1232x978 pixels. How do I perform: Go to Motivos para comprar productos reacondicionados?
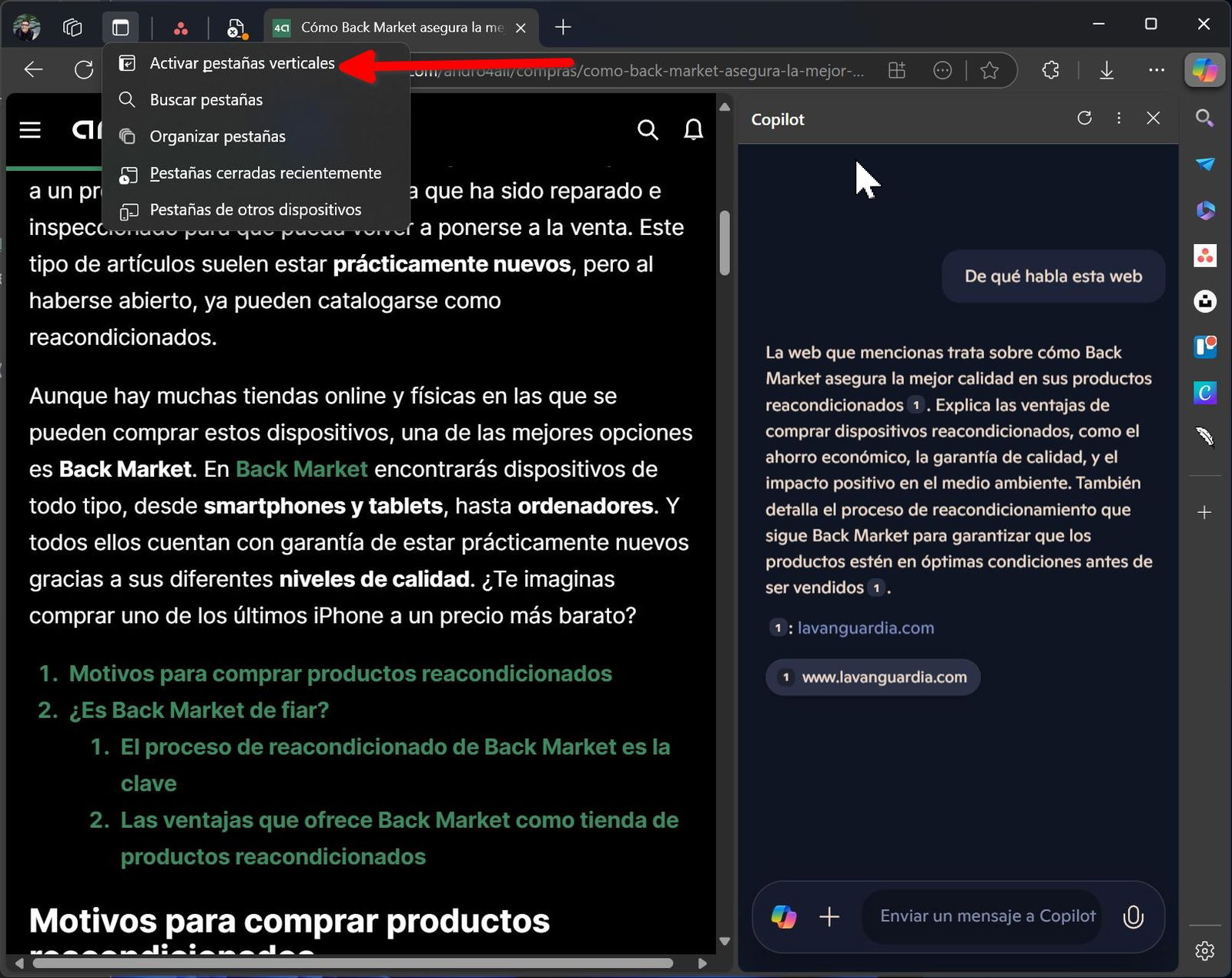[x=340, y=673]
